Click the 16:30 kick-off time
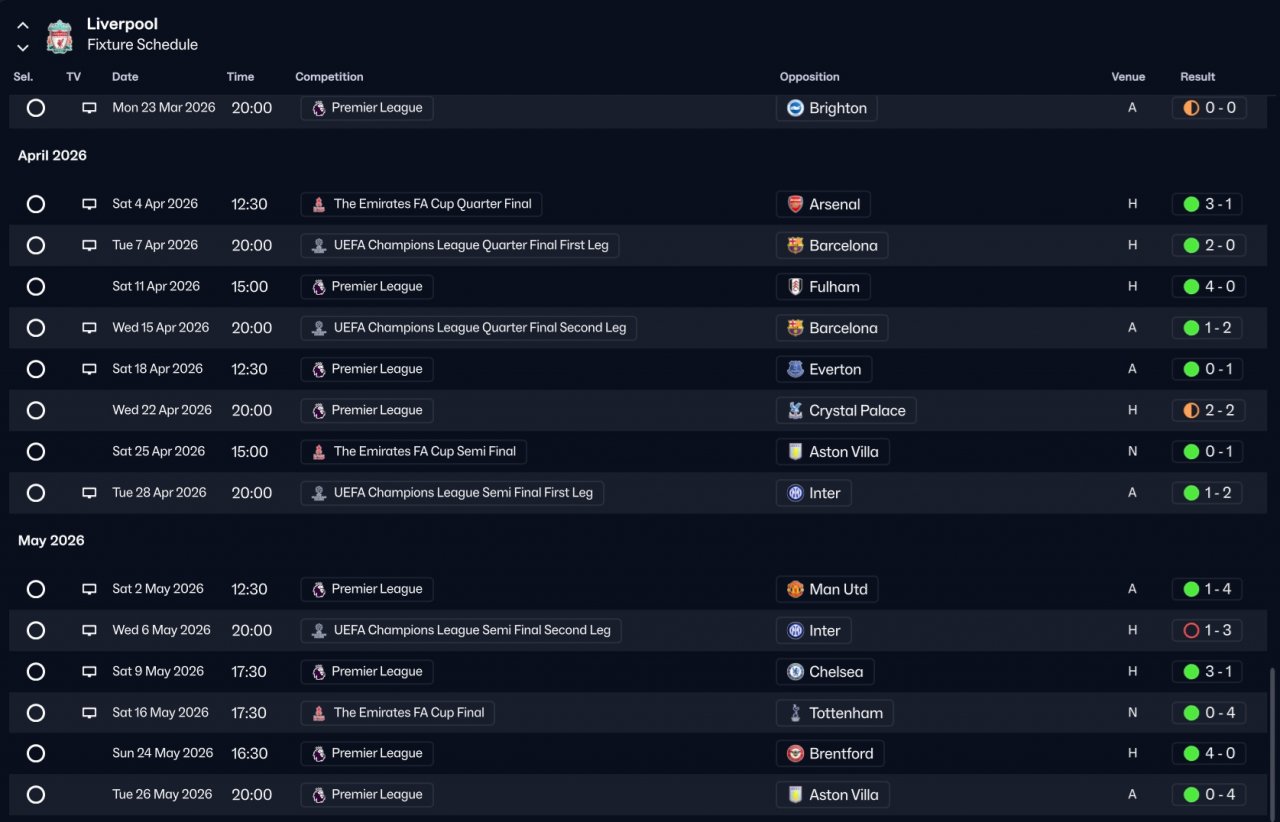 251,754
